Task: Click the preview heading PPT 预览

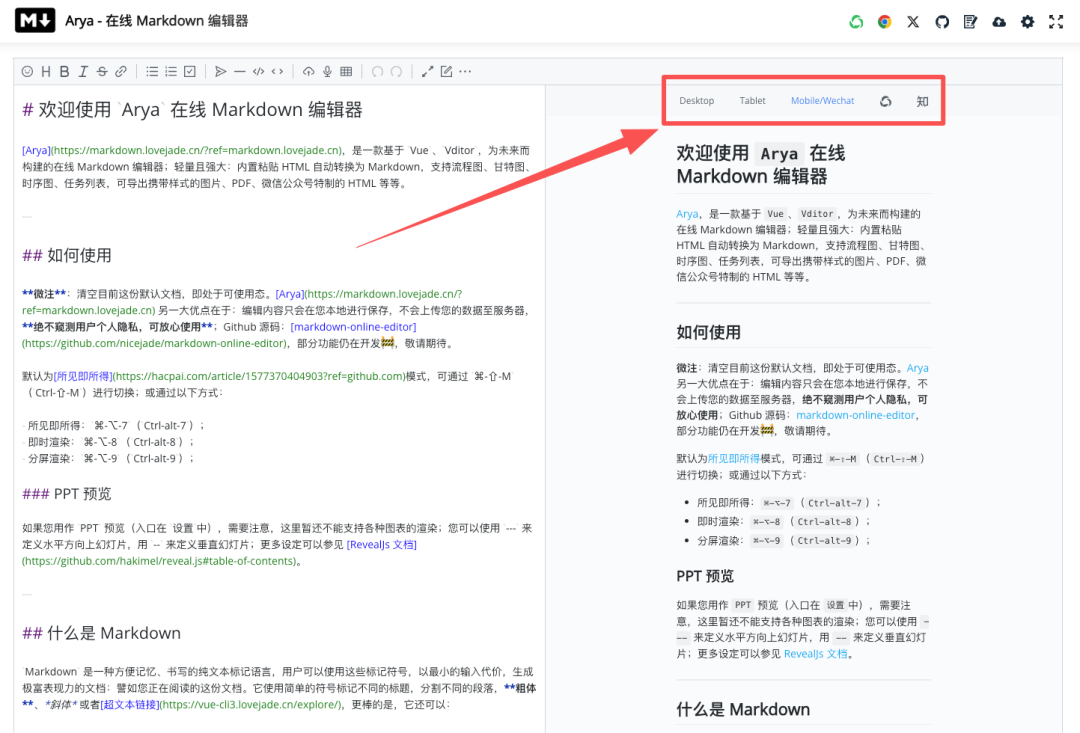Action: click(x=705, y=576)
